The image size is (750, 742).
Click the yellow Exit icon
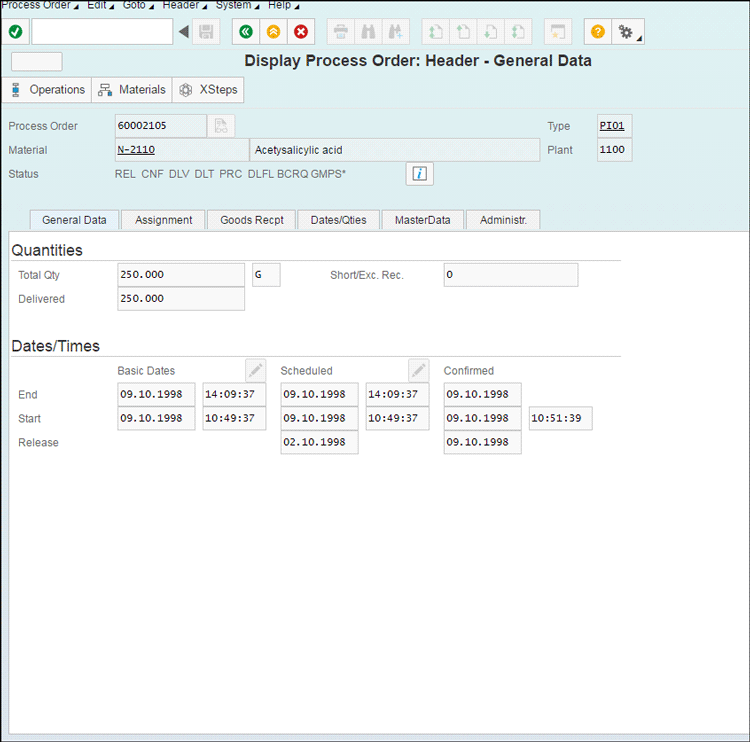(273, 32)
